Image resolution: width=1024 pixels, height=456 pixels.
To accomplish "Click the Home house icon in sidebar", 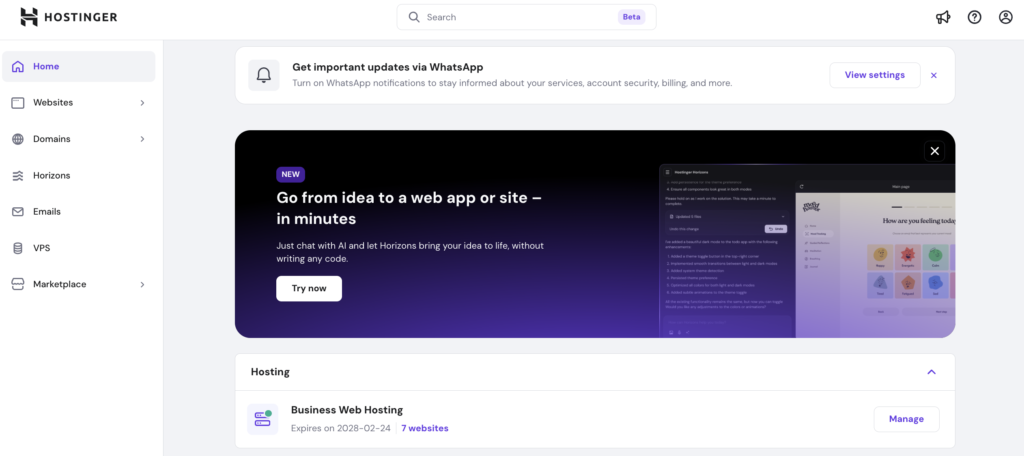I will (x=18, y=67).
